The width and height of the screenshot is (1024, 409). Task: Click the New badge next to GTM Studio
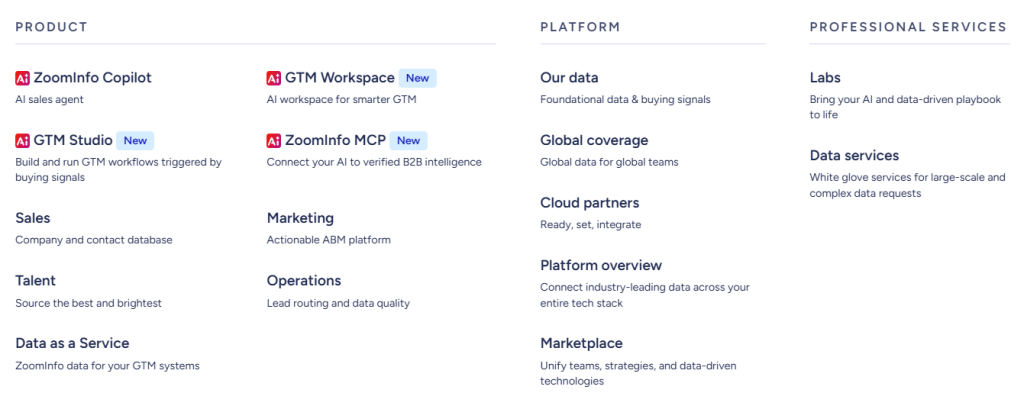pos(135,140)
